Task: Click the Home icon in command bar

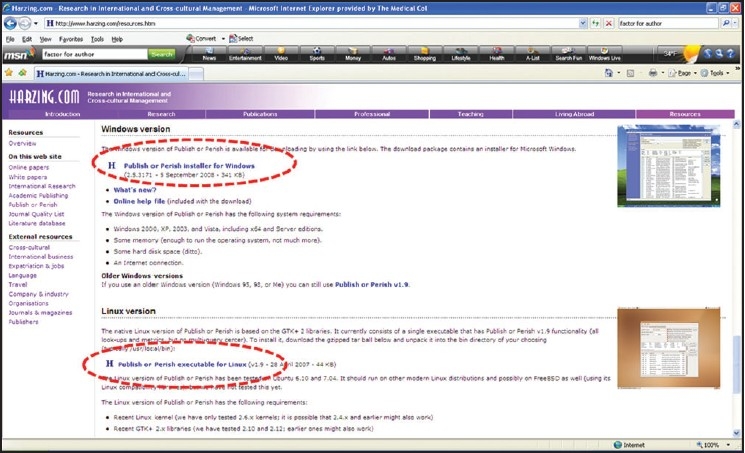Action: [609, 73]
